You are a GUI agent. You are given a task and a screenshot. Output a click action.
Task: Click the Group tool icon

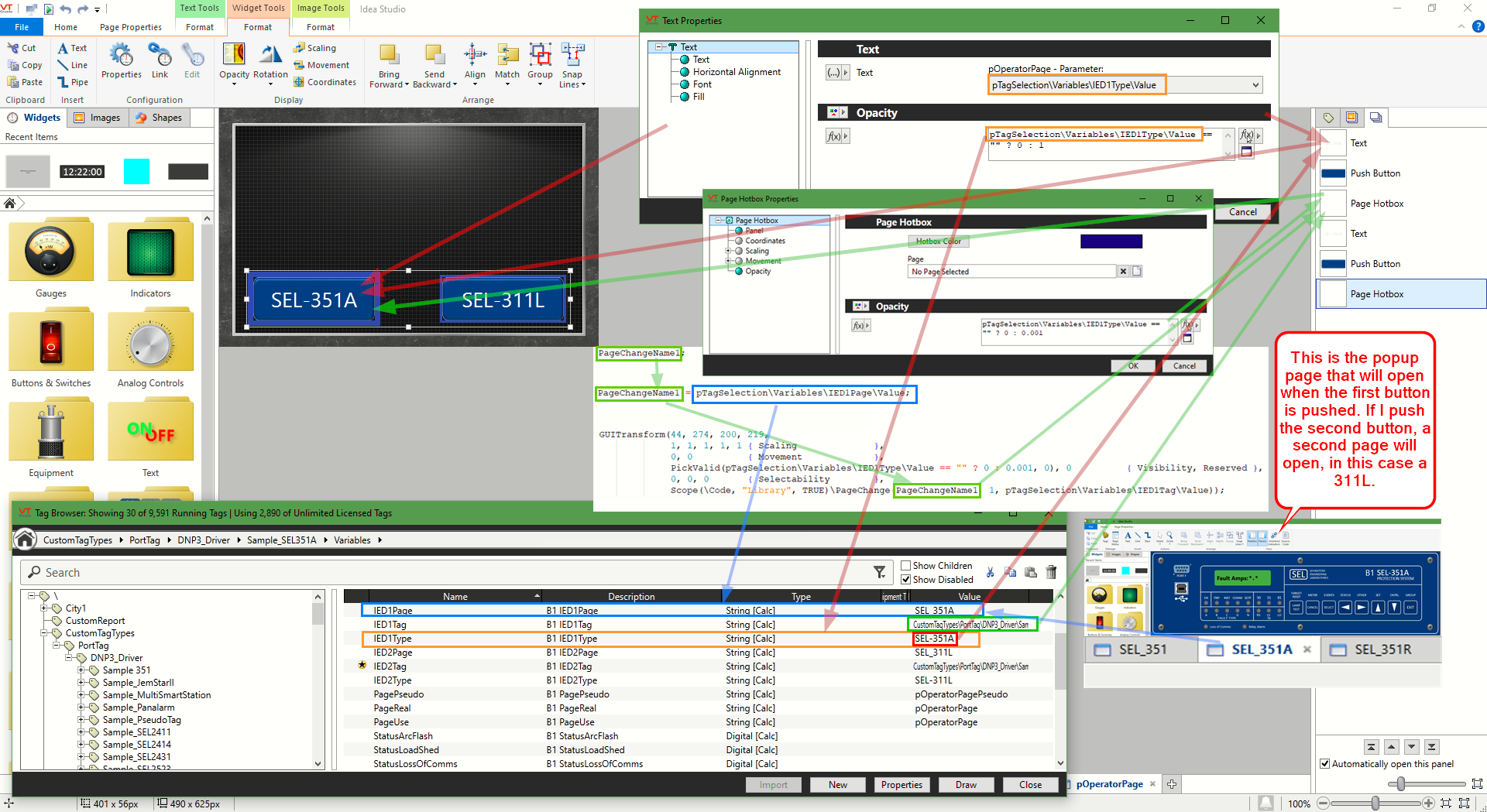(x=540, y=56)
